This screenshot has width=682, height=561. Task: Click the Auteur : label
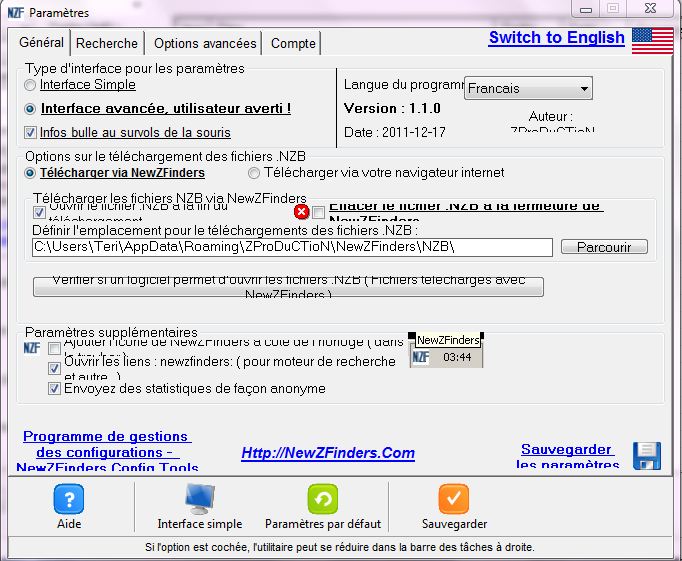point(551,117)
